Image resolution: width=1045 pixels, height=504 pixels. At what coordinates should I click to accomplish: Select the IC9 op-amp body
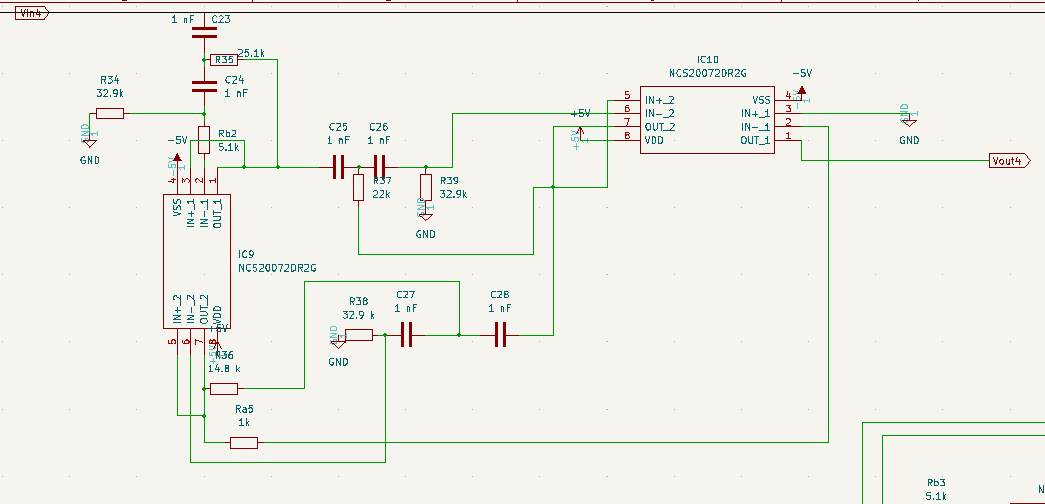point(197,261)
